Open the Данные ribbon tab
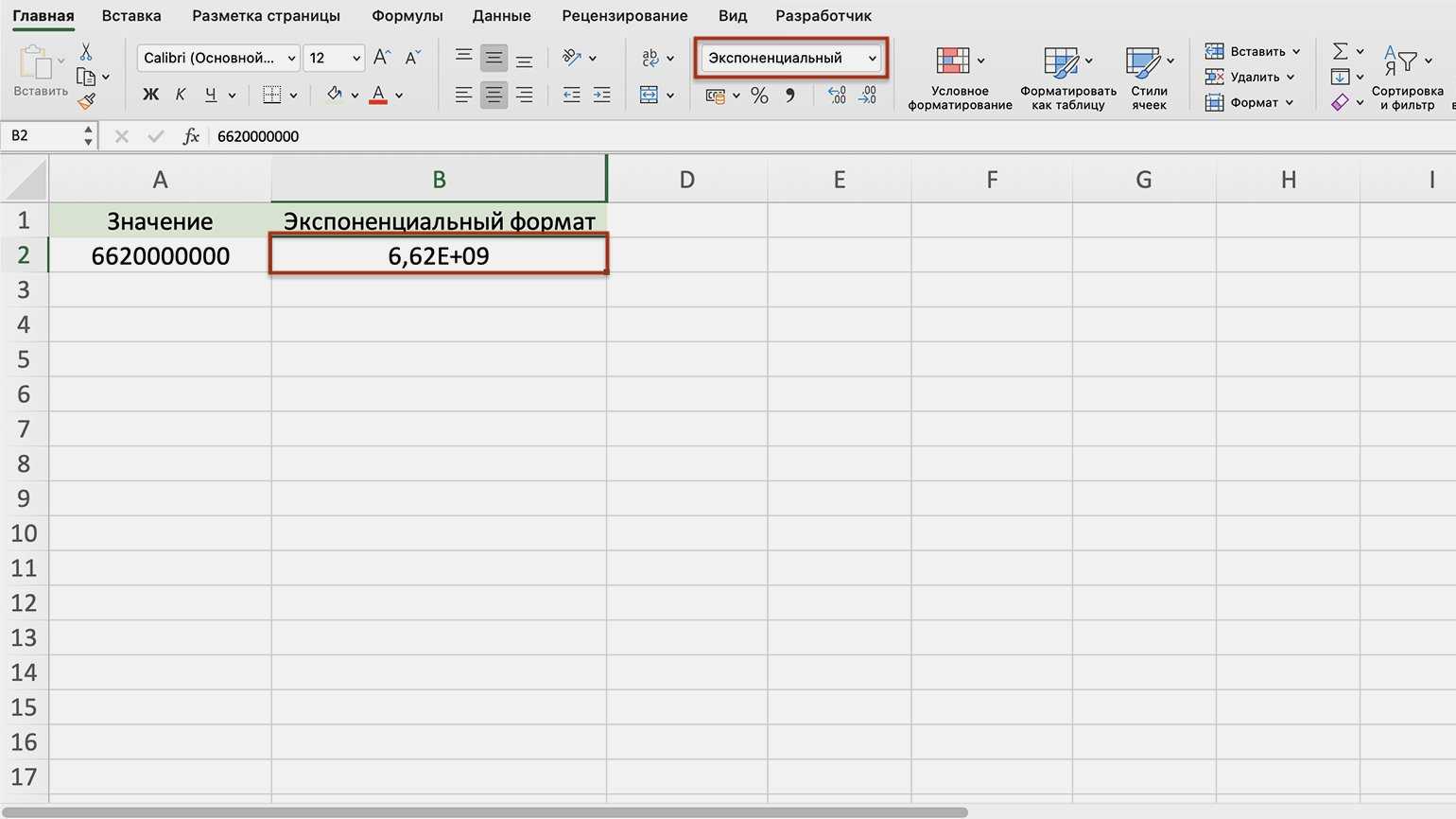The image size is (1456, 819). (x=501, y=16)
